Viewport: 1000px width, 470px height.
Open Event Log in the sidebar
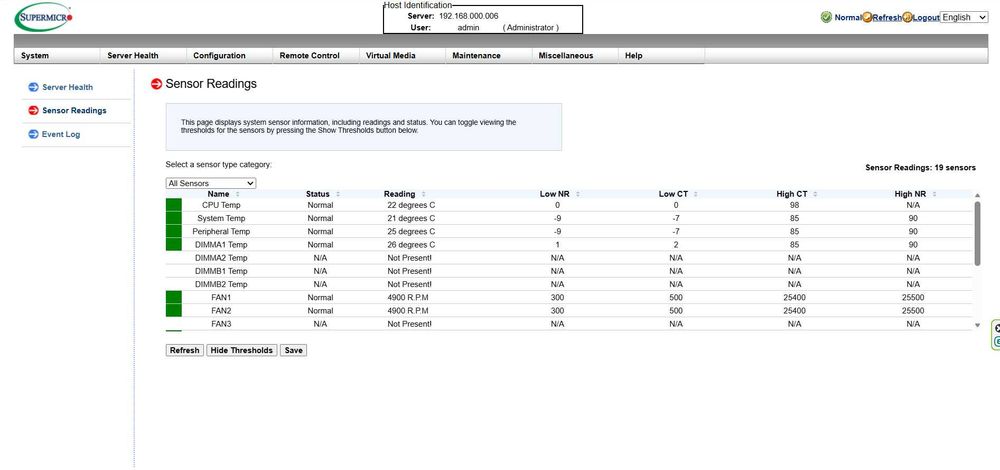61,135
